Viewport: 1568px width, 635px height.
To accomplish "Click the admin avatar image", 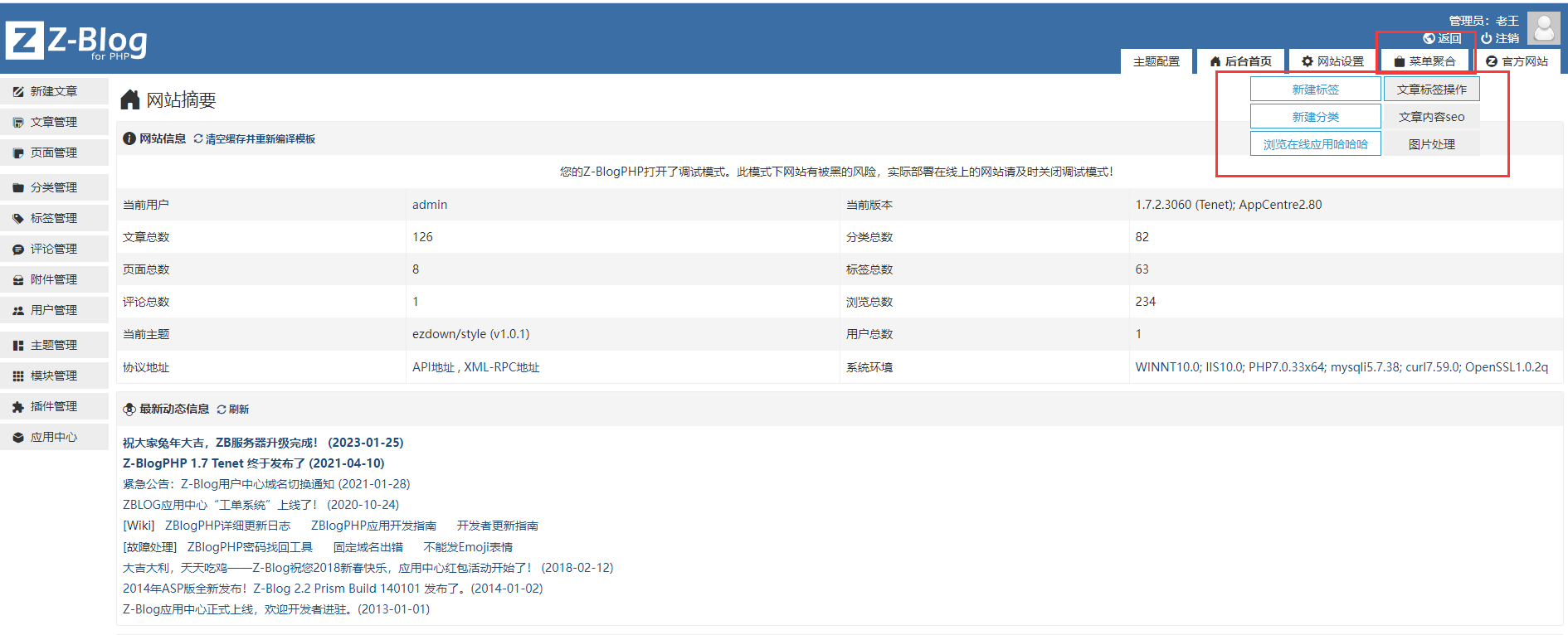I will (x=1544, y=28).
